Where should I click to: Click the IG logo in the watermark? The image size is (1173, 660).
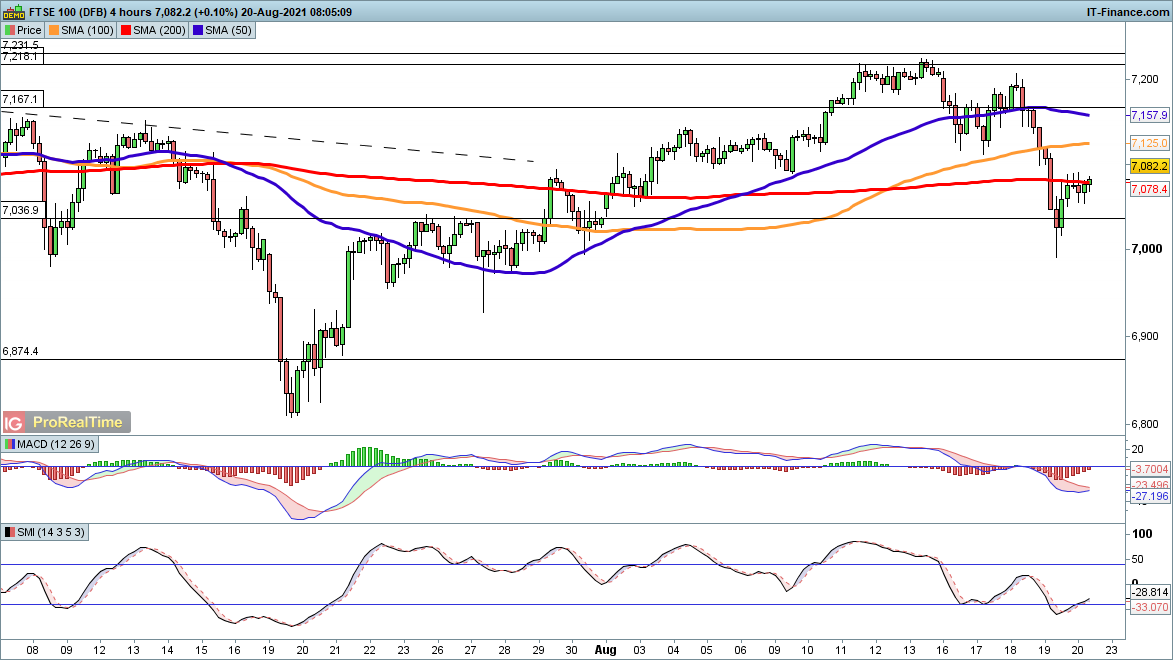[14, 422]
